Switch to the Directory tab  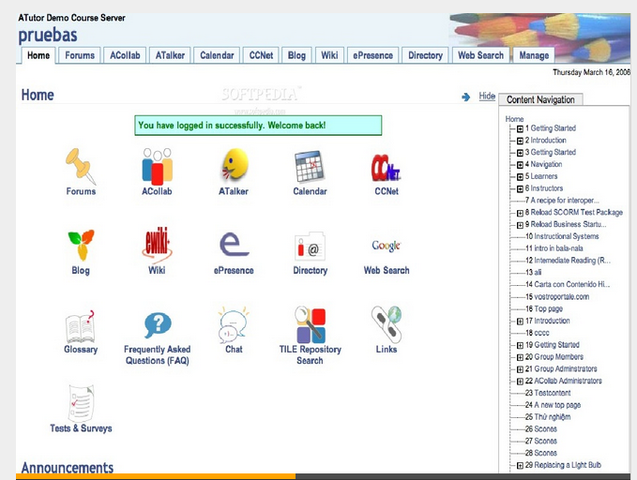[x=425, y=56]
